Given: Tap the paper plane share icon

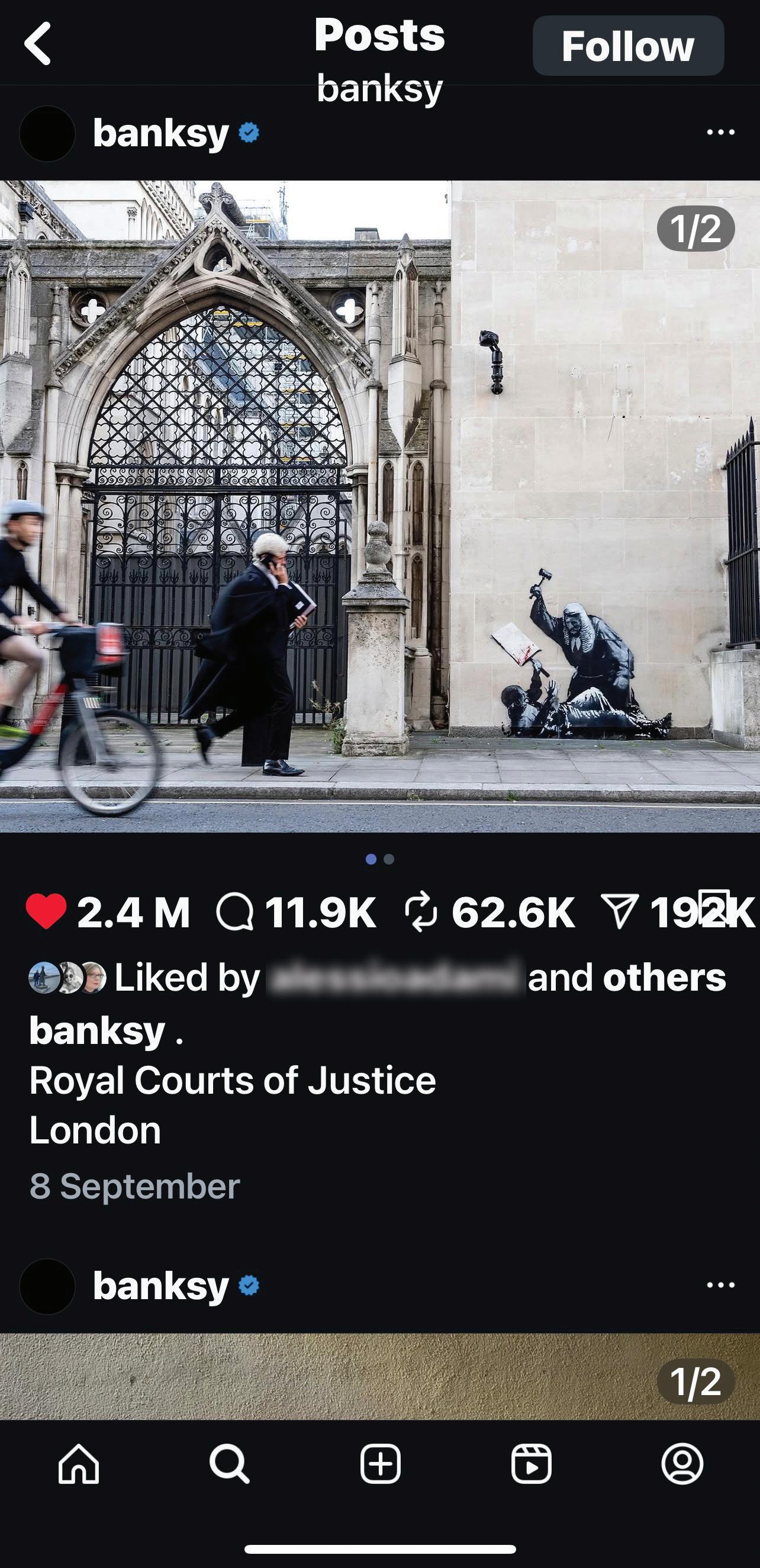Looking at the screenshot, I should tap(620, 911).
